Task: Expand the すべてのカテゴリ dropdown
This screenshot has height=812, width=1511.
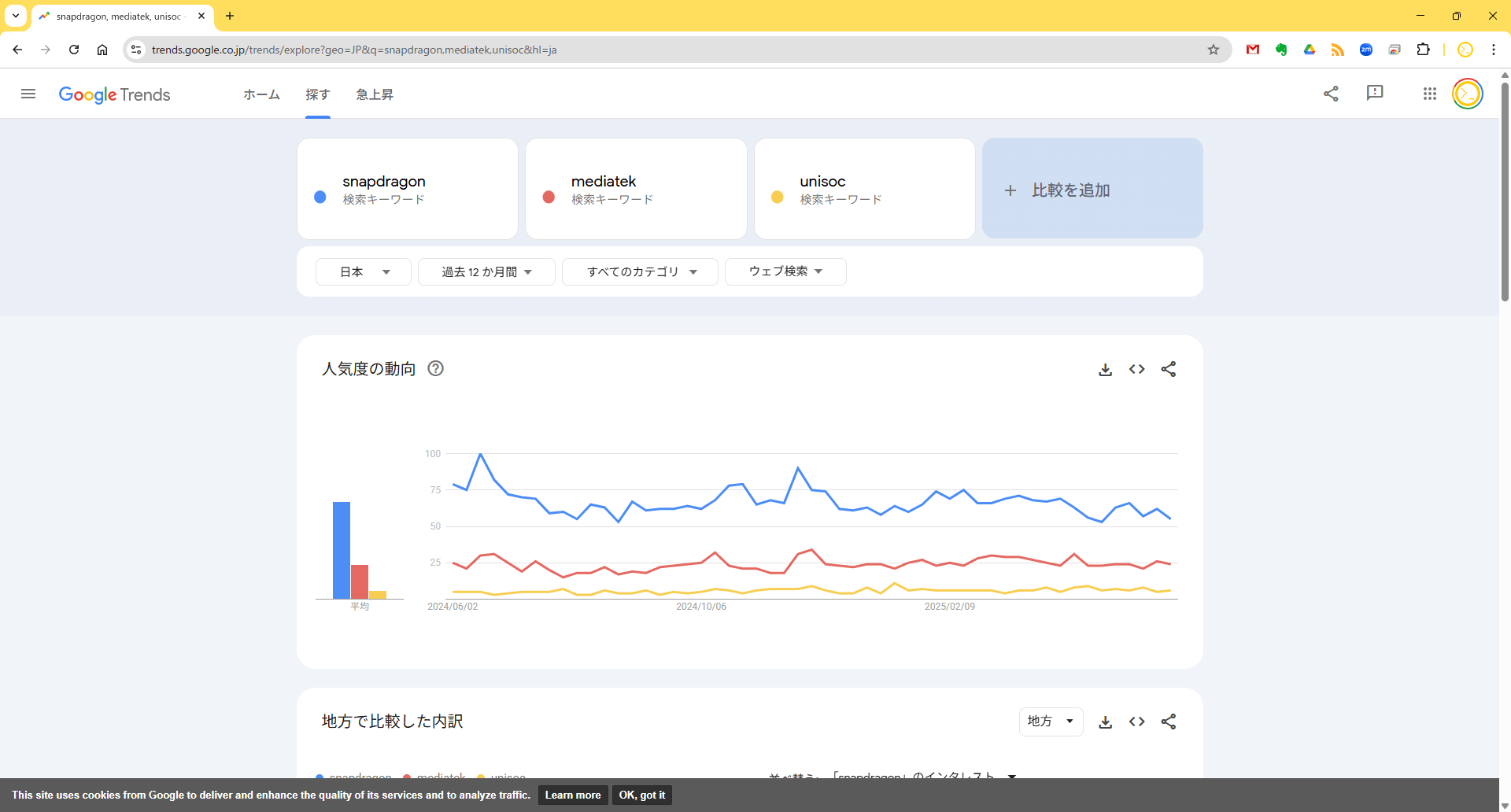Action: pyautogui.click(x=640, y=271)
